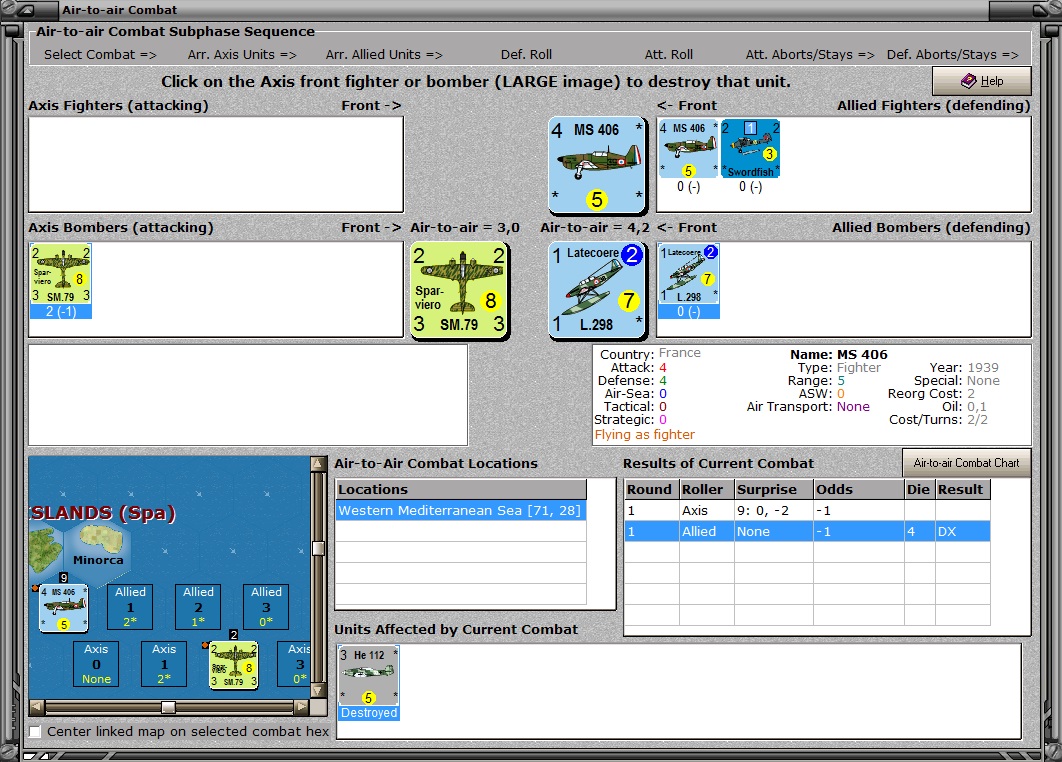Click the Att. Aborts/Stays subphase label

pos(810,55)
